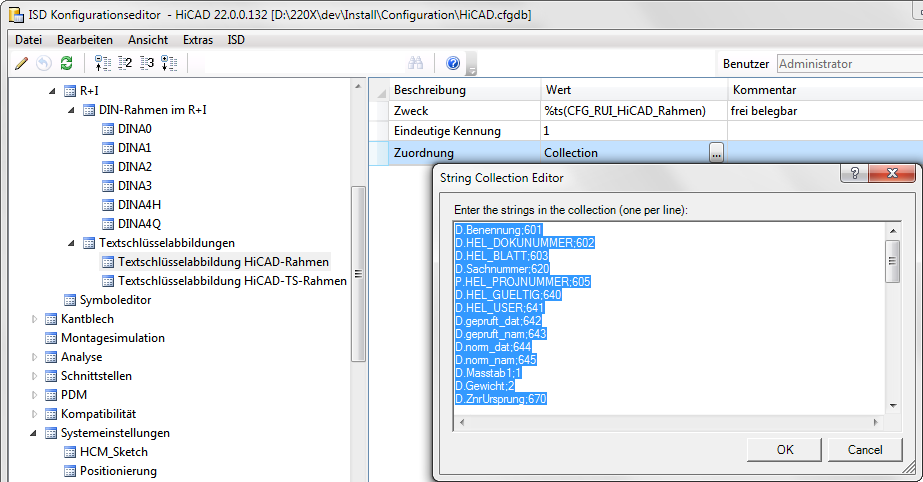Click the table icon beside Symboleditor

pos(70,300)
